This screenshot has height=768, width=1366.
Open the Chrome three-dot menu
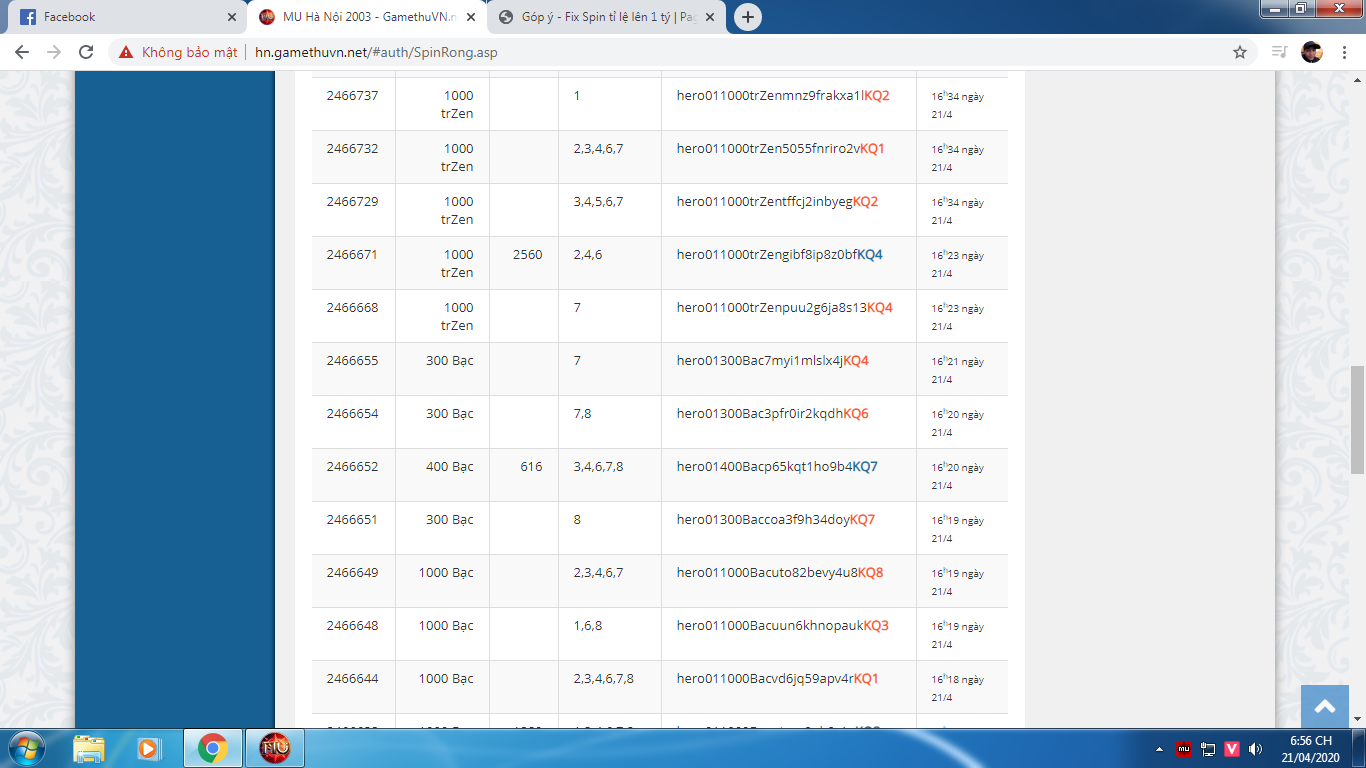(x=1344, y=52)
